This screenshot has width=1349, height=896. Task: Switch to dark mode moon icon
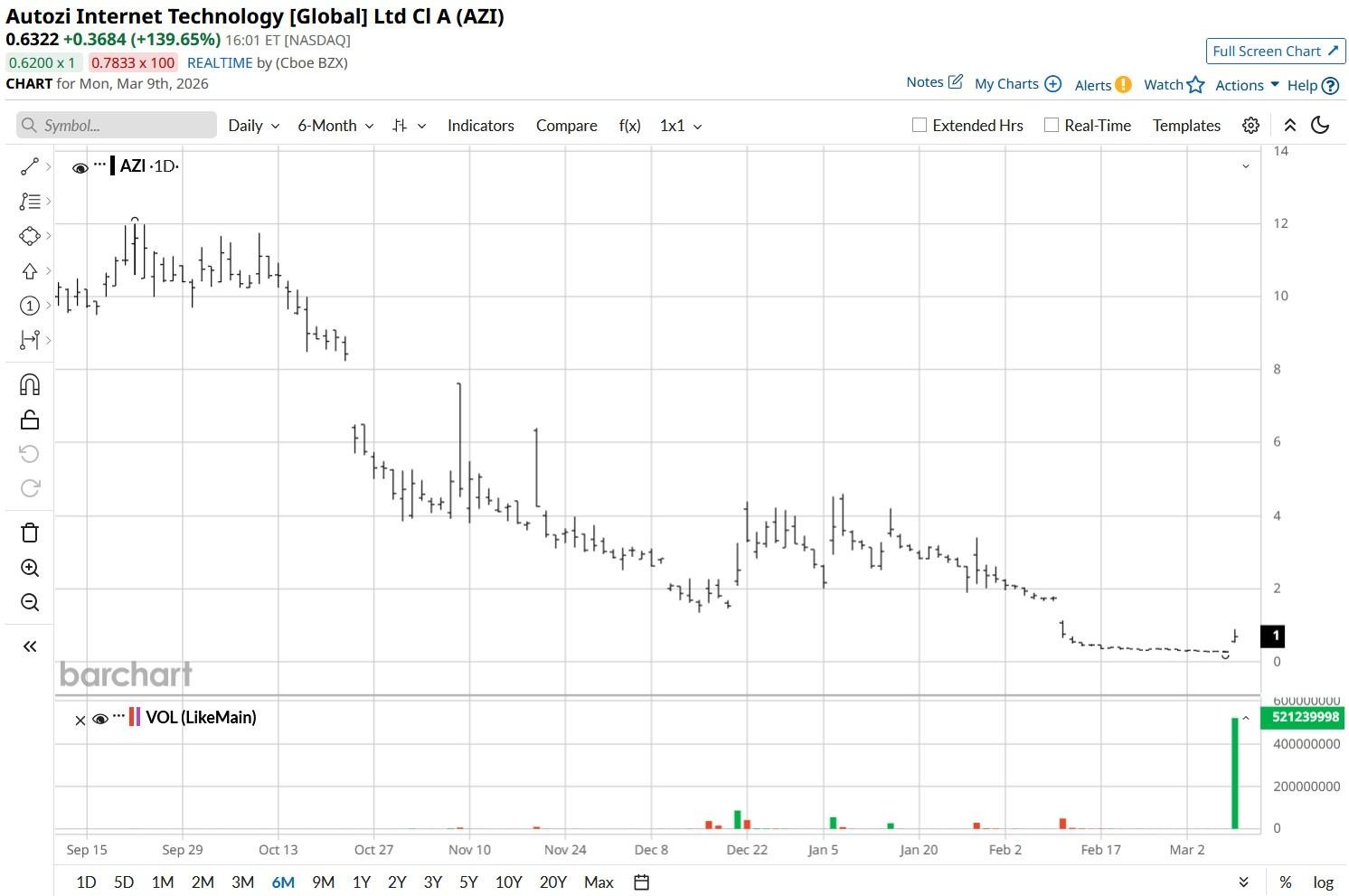(x=1320, y=126)
